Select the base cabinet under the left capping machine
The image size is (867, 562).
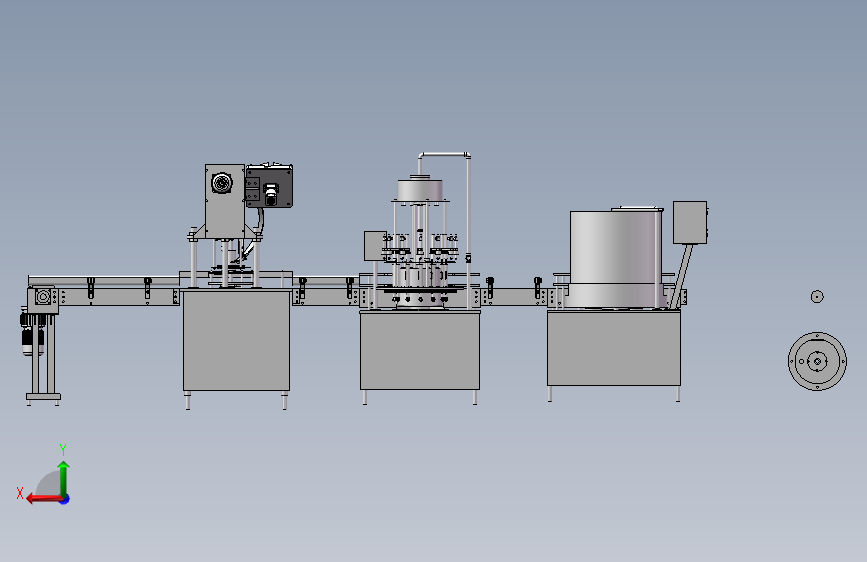(x=237, y=341)
